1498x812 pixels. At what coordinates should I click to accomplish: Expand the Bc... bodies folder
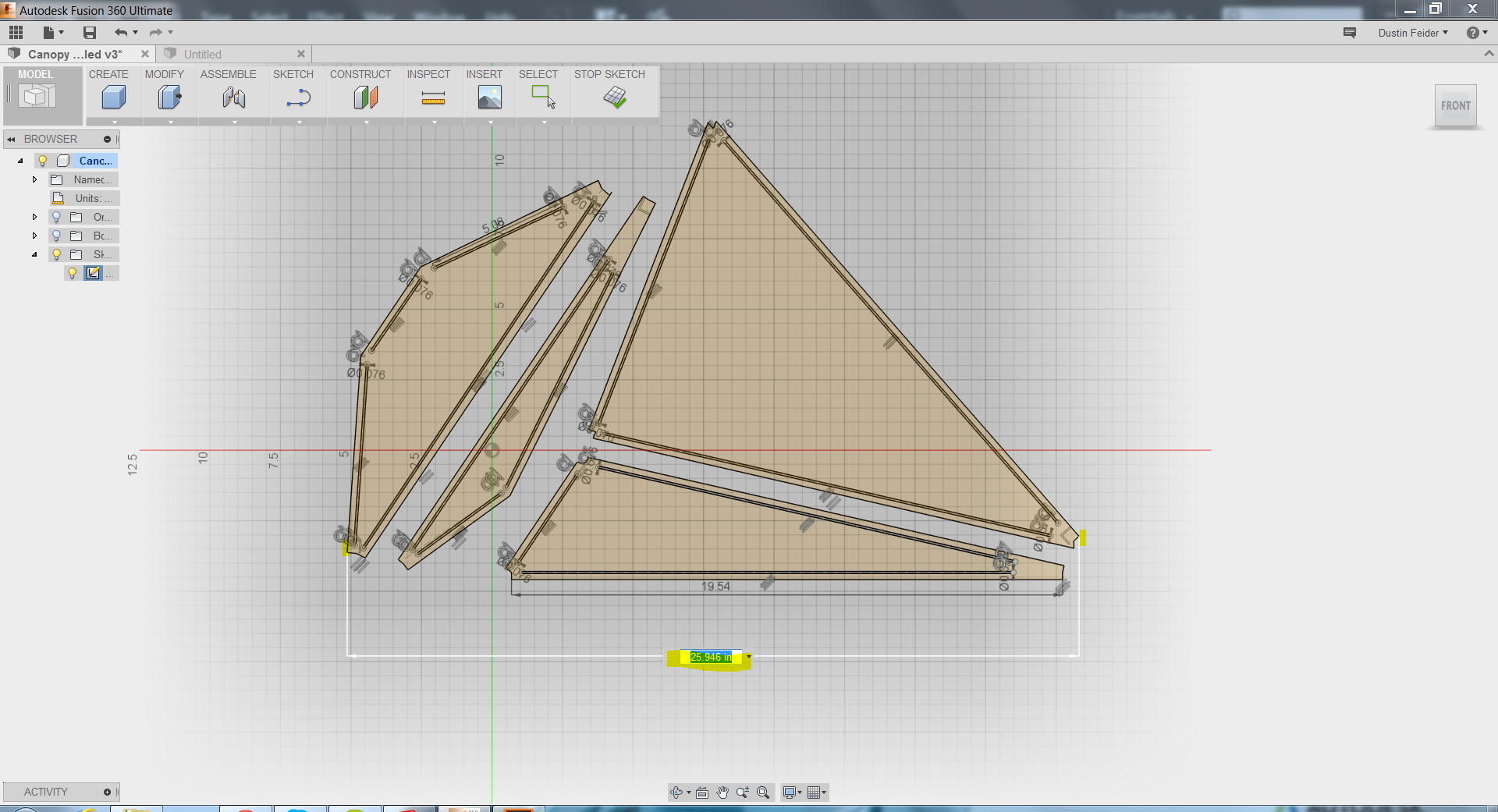tap(34, 236)
